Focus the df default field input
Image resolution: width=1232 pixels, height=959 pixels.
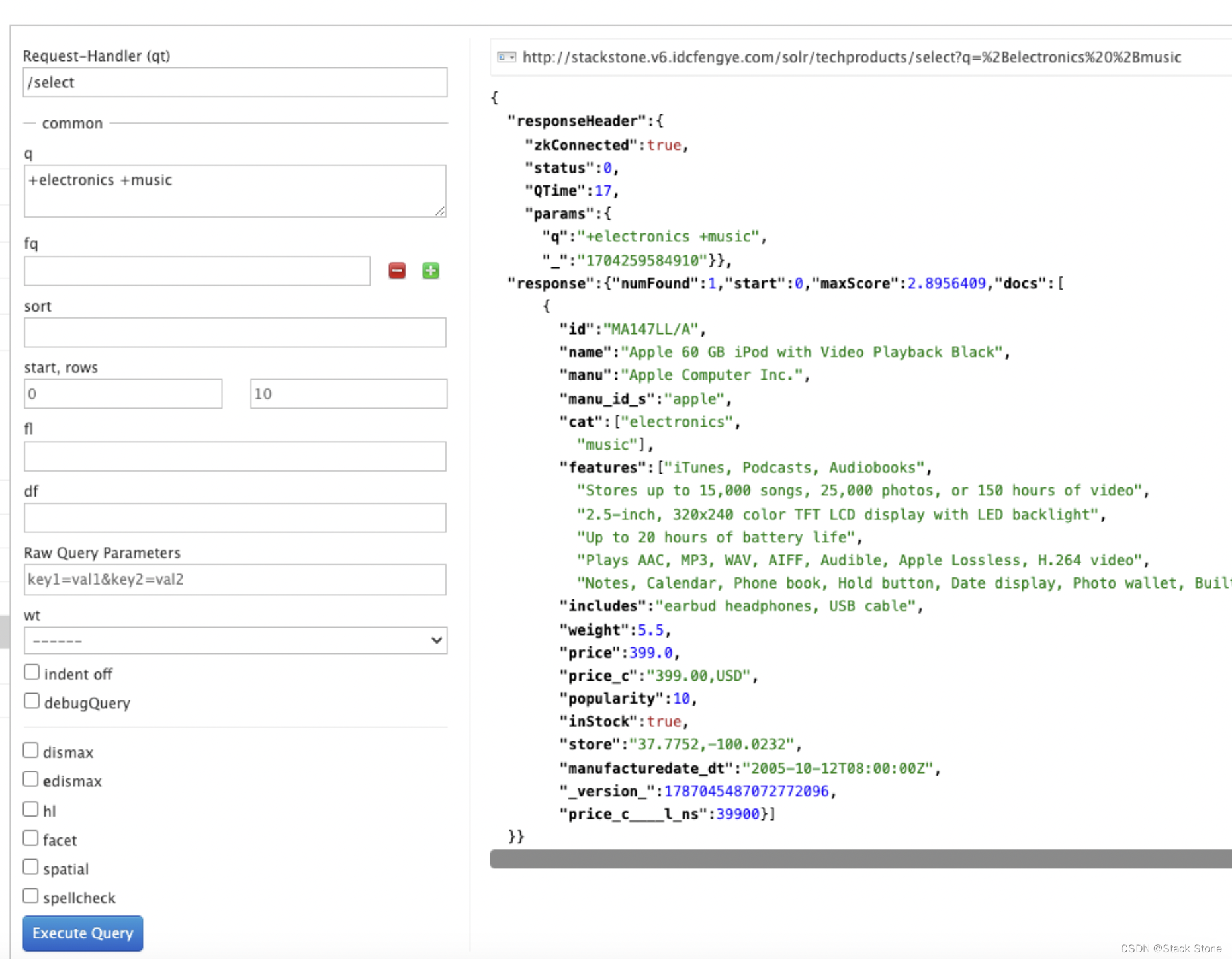click(x=235, y=518)
